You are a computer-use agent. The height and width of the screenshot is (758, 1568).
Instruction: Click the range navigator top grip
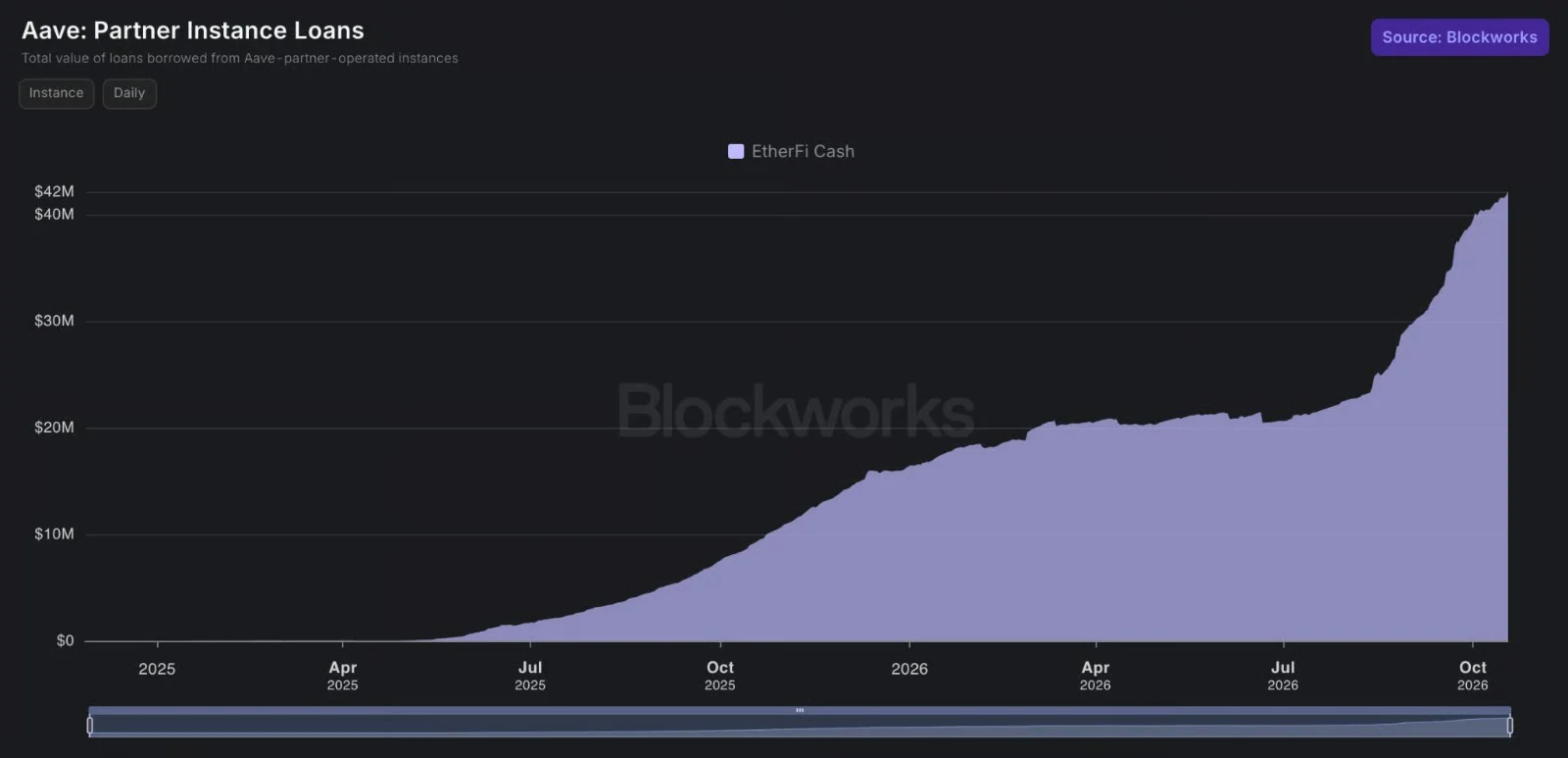(x=800, y=710)
